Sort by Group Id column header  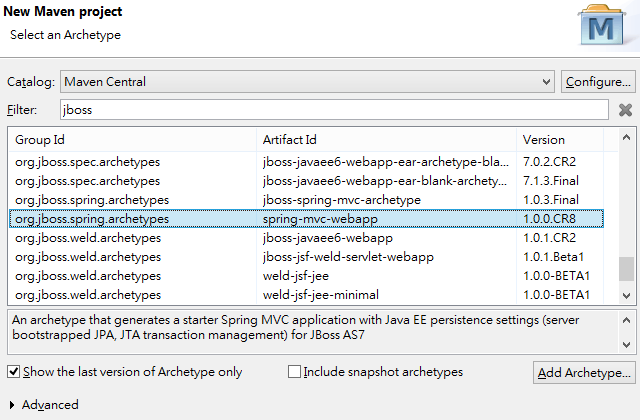[130, 139]
